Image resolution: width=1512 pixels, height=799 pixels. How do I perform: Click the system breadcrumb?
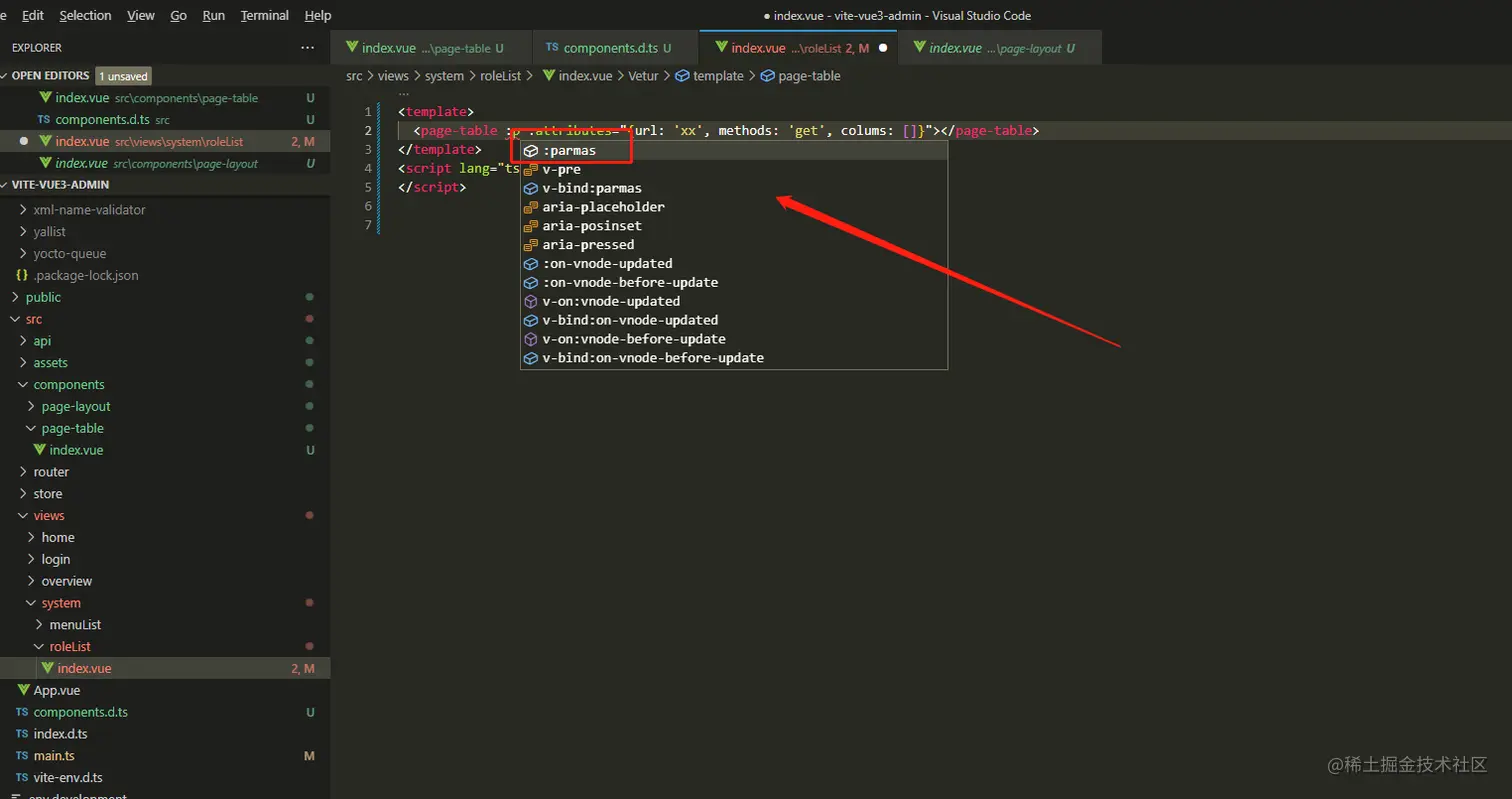point(445,76)
